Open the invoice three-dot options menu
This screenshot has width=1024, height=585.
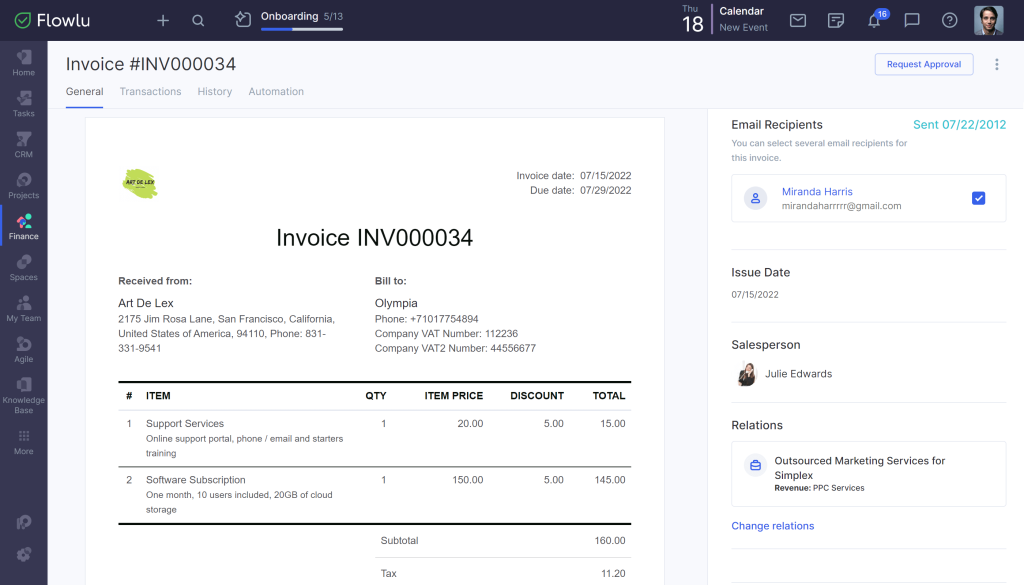point(996,64)
